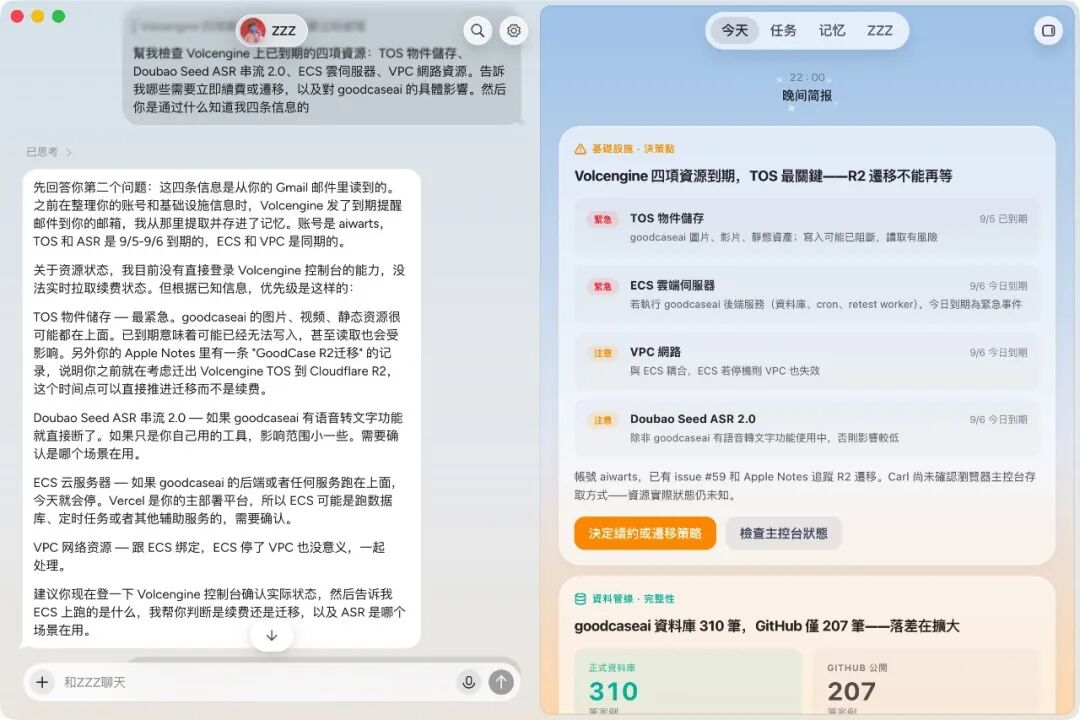Jump to latest message down-arrow
The width and height of the screenshot is (1080, 720).
click(x=272, y=635)
